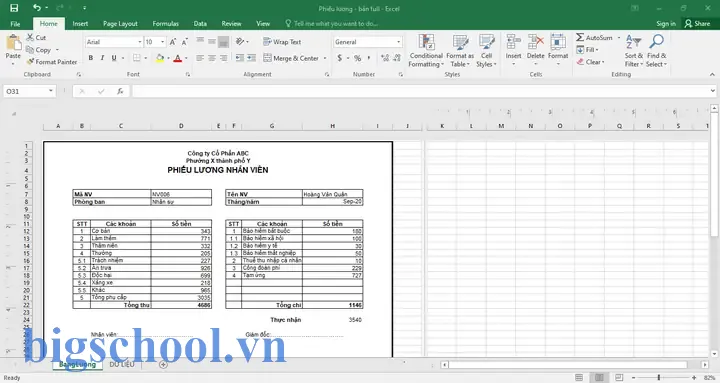Apply percent style
720x383 pixels.
357,58
